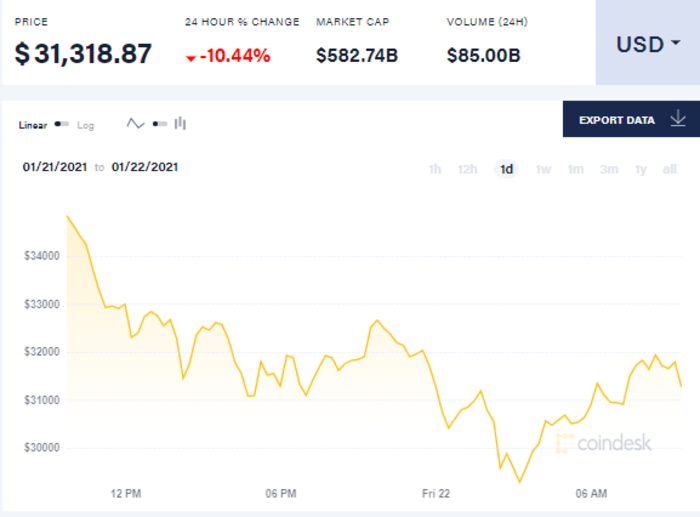The image size is (700, 517).
Task: Select the 12h time range
Action: coord(467,169)
